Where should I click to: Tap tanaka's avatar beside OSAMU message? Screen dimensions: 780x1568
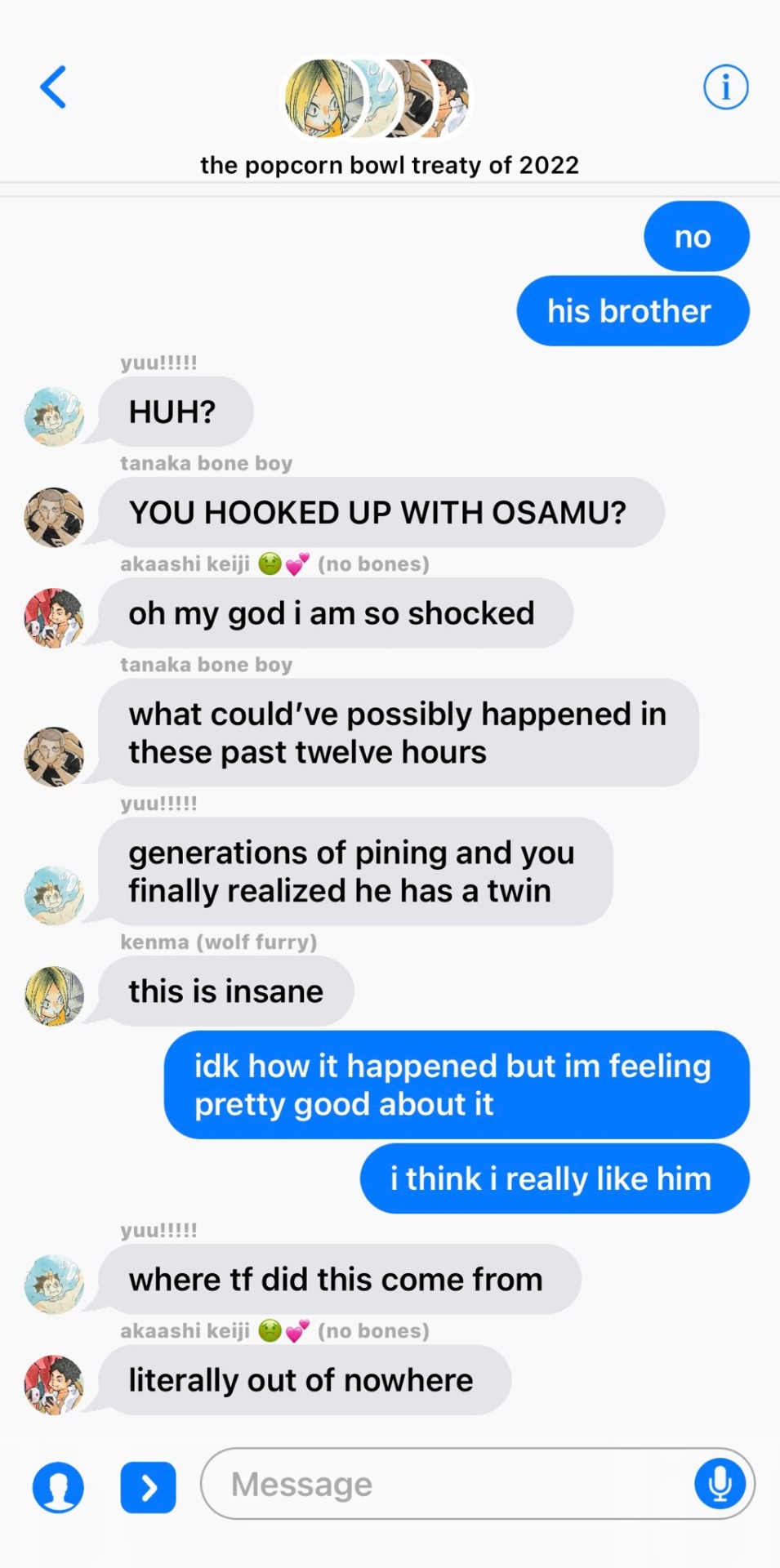pos(54,518)
